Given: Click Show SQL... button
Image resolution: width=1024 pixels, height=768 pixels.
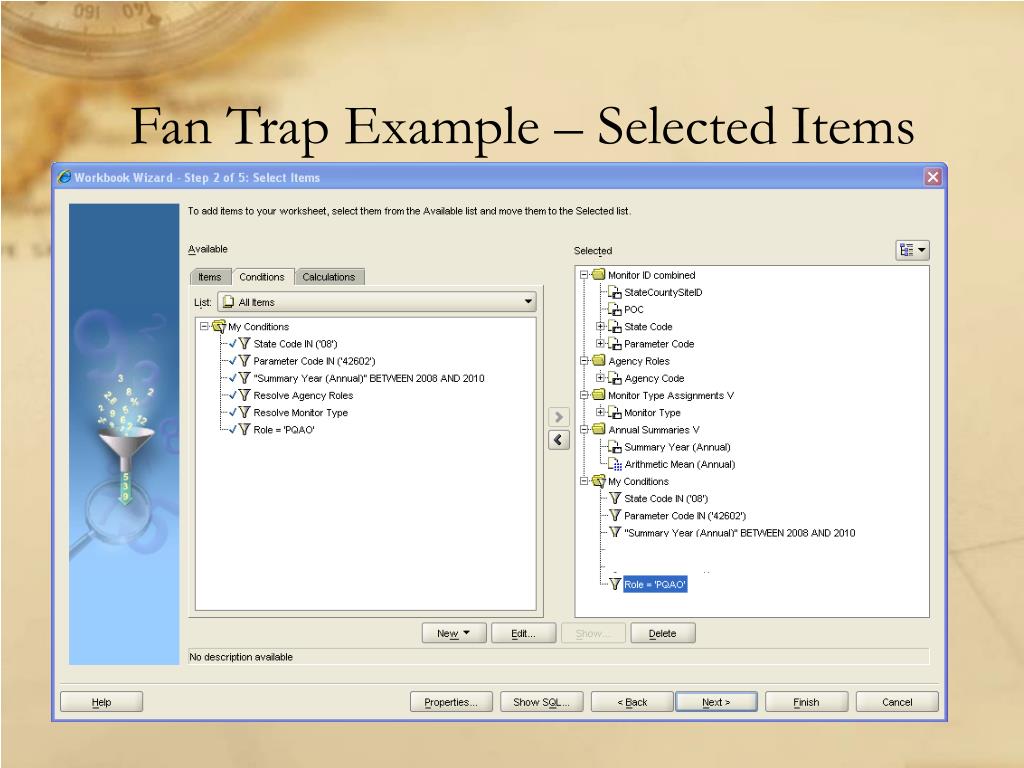Looking at the screenshot, I should (541, 702).
